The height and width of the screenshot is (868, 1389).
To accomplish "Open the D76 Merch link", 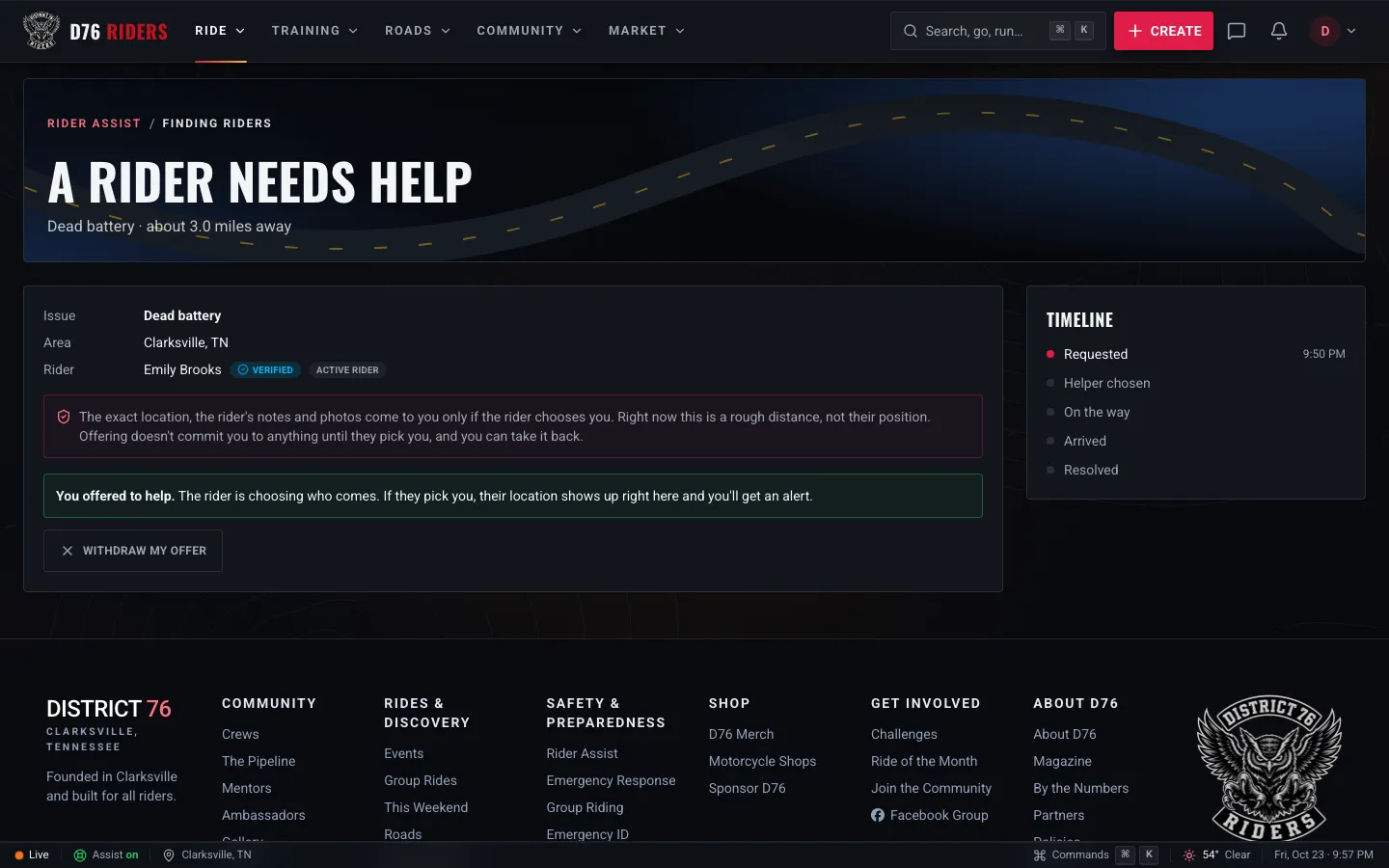I will click(741, 734).
